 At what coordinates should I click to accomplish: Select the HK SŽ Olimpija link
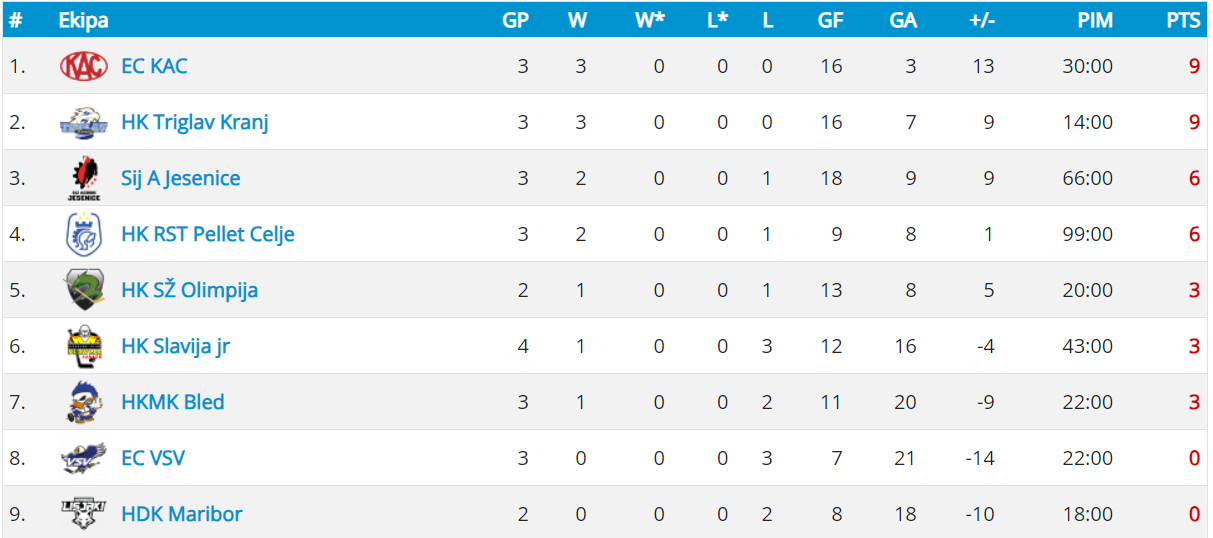189,290
